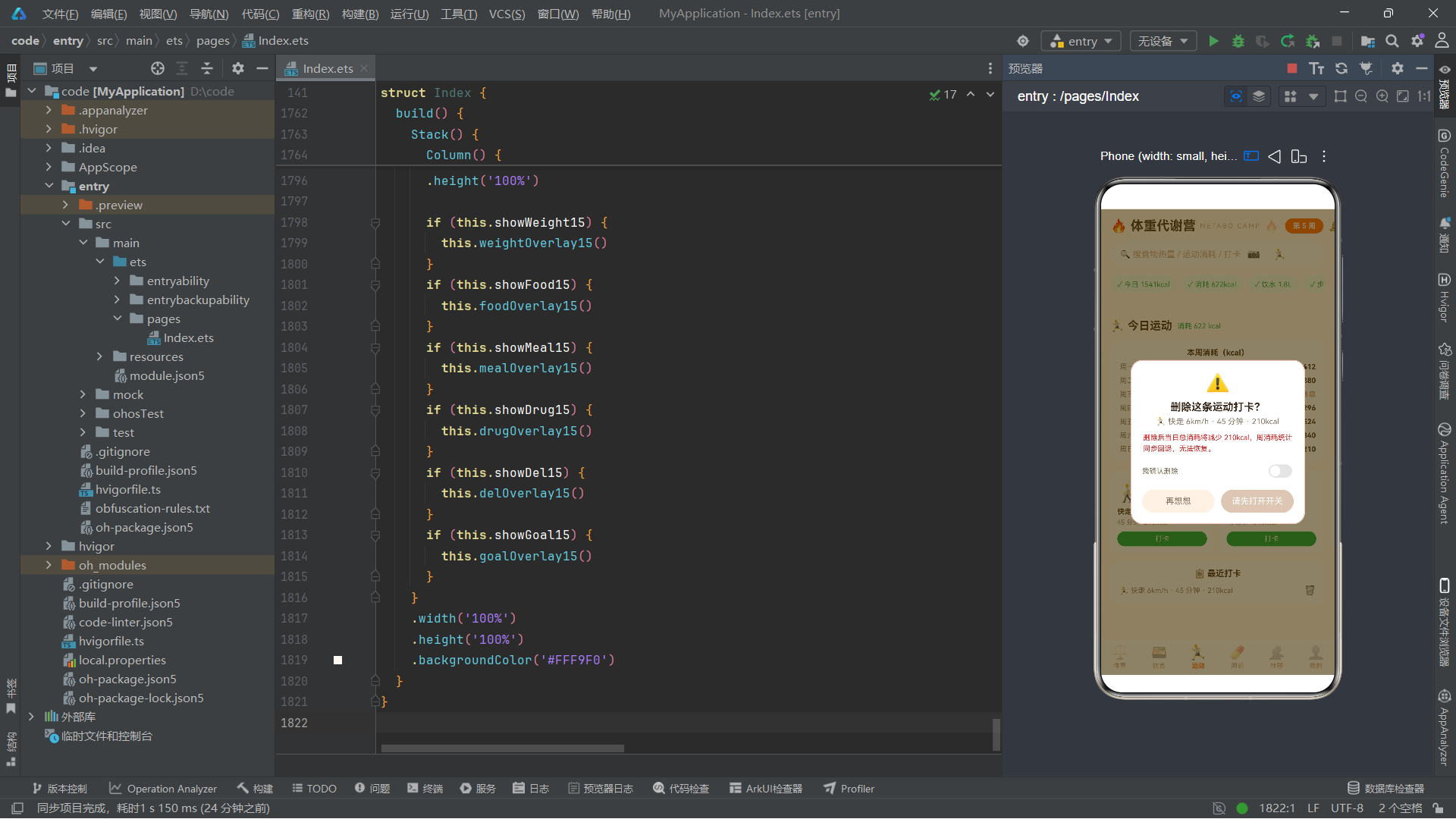Open project panel gear options
The height and width of the screenshot is (819, 1456).
point(238,68)
